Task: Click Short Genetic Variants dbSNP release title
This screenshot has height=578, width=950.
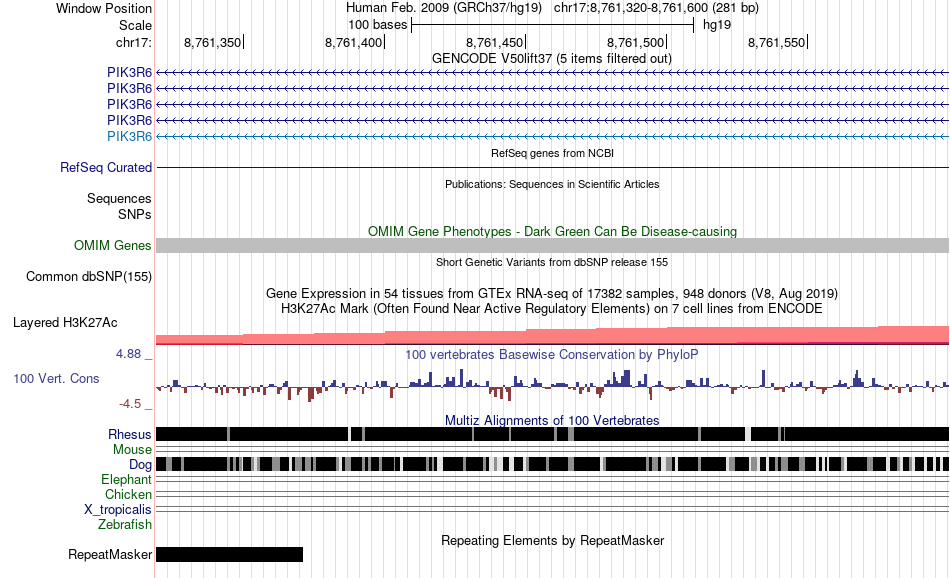Action: click(x=552, y=262)
